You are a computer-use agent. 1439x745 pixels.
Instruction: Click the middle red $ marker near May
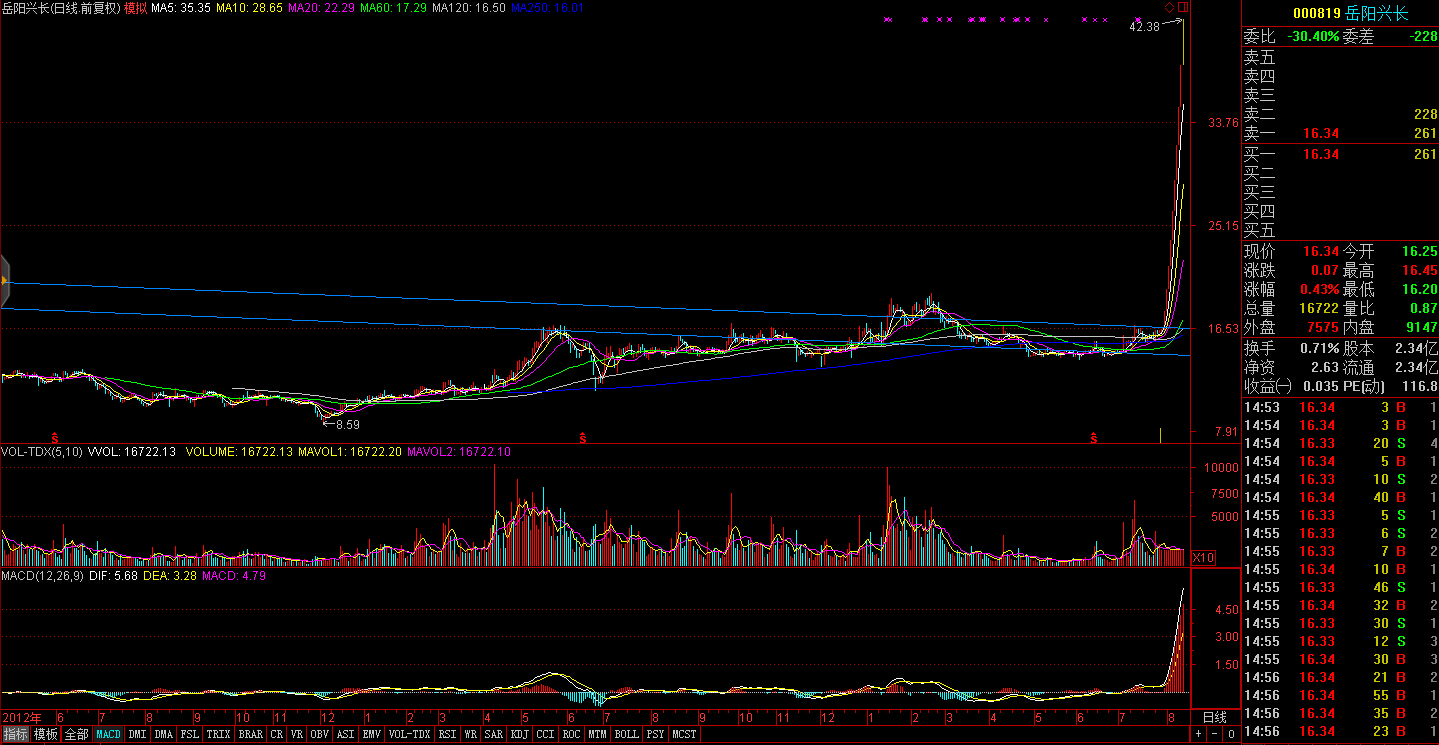(582, 438)
